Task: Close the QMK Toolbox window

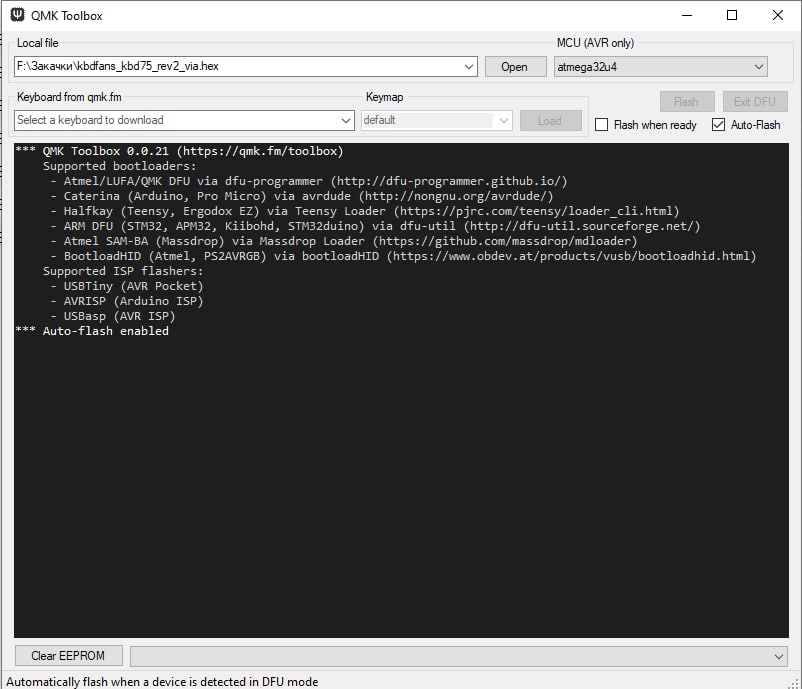Action: pyautogui.click(x=777, y=15)
